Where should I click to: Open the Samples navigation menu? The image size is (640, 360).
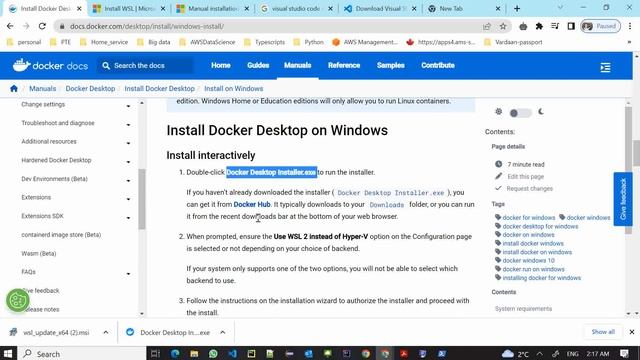[x=391, y=65]
